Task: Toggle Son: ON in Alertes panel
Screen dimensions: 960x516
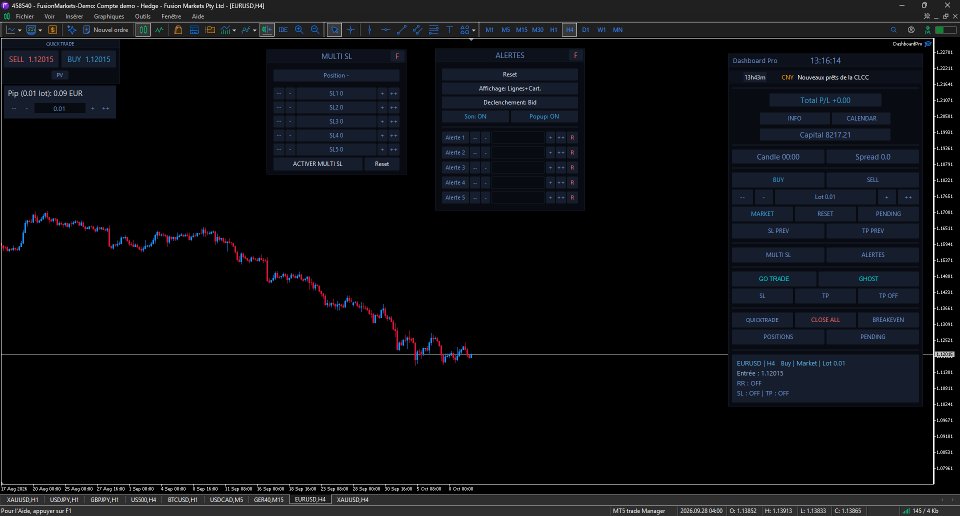Action: (475, 116)
